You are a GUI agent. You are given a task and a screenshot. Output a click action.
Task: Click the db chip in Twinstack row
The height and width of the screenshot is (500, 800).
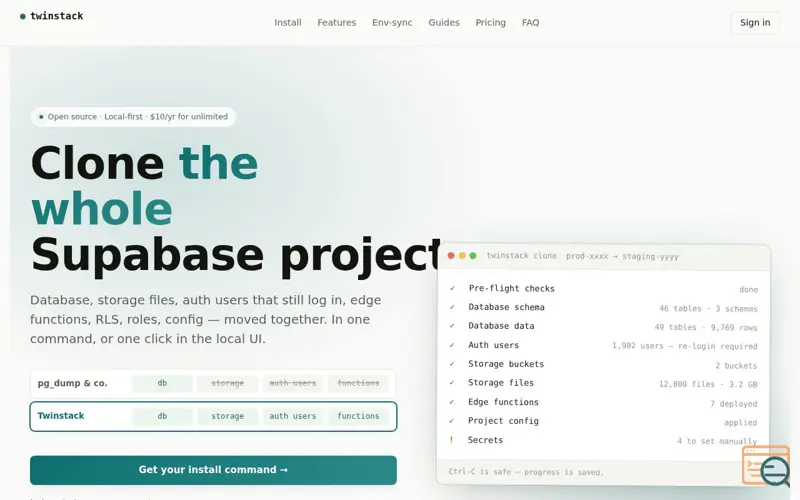tap(162, 416)
